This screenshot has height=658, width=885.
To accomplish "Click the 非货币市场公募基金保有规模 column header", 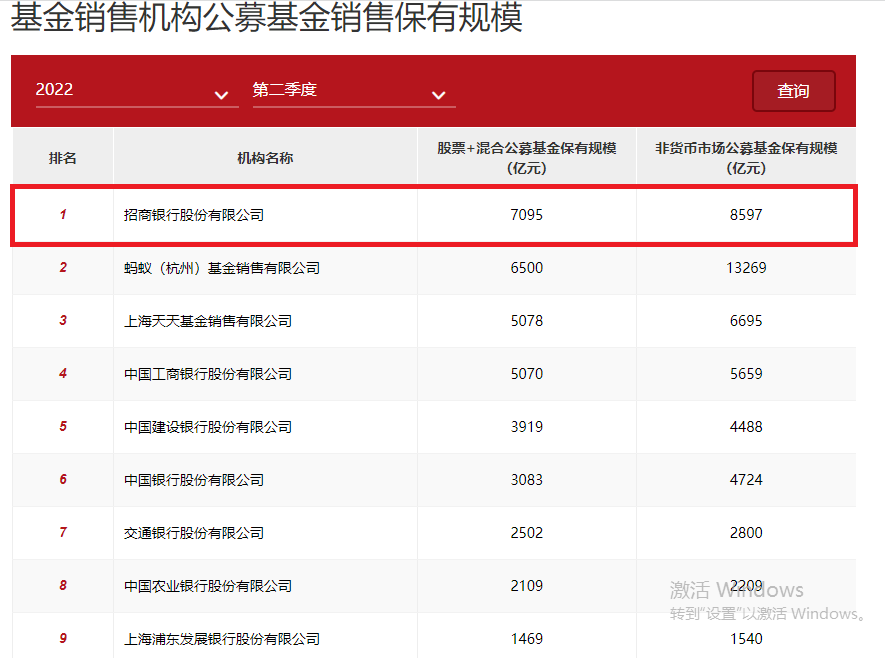I will pyautogui.click(x=746, y=158).
